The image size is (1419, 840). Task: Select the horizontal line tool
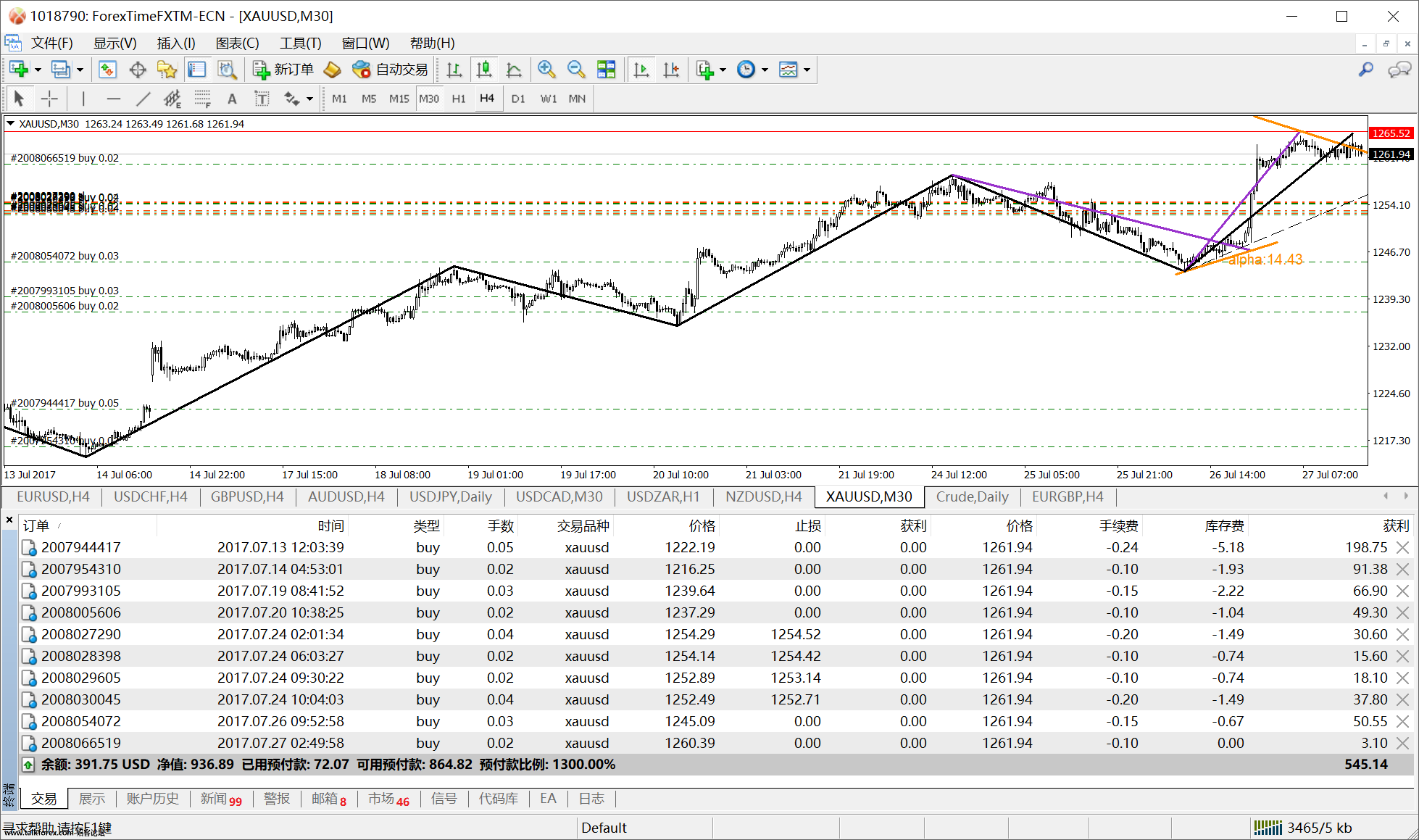(x=113, y=99)
